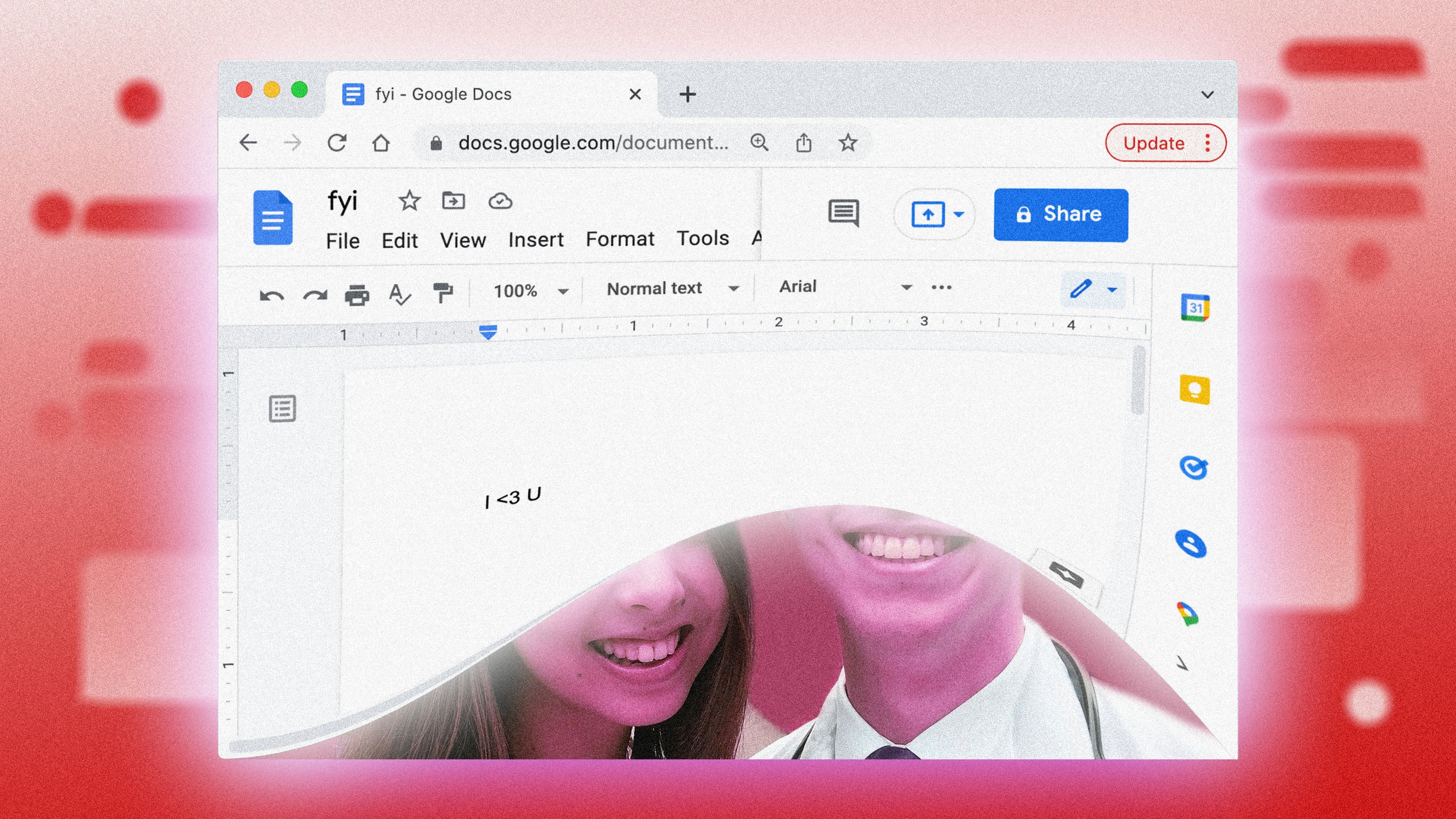
Task: Run spelling and grammar check
Action: 399,294
